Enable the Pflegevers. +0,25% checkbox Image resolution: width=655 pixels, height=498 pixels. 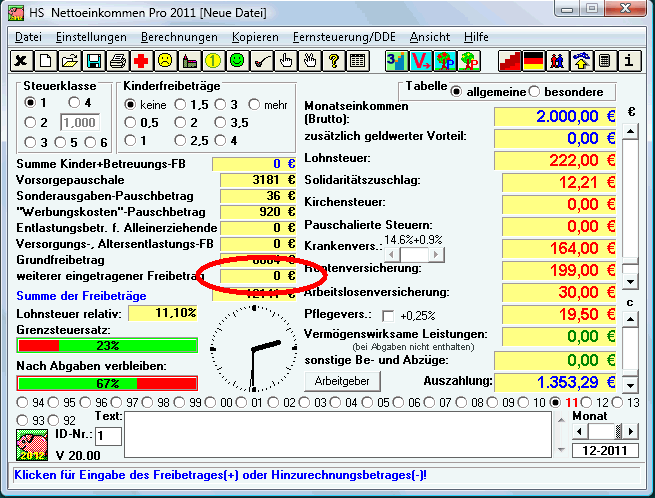389,316
